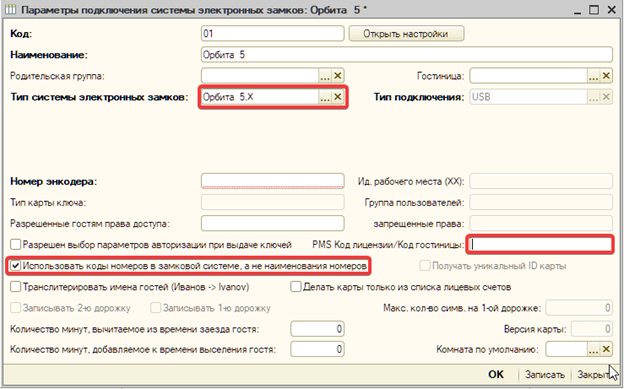Toggle Разрешен выбор параметров авторизации checkbox
The height and width of the screenshot is (389, 624).
coord(16,244)
